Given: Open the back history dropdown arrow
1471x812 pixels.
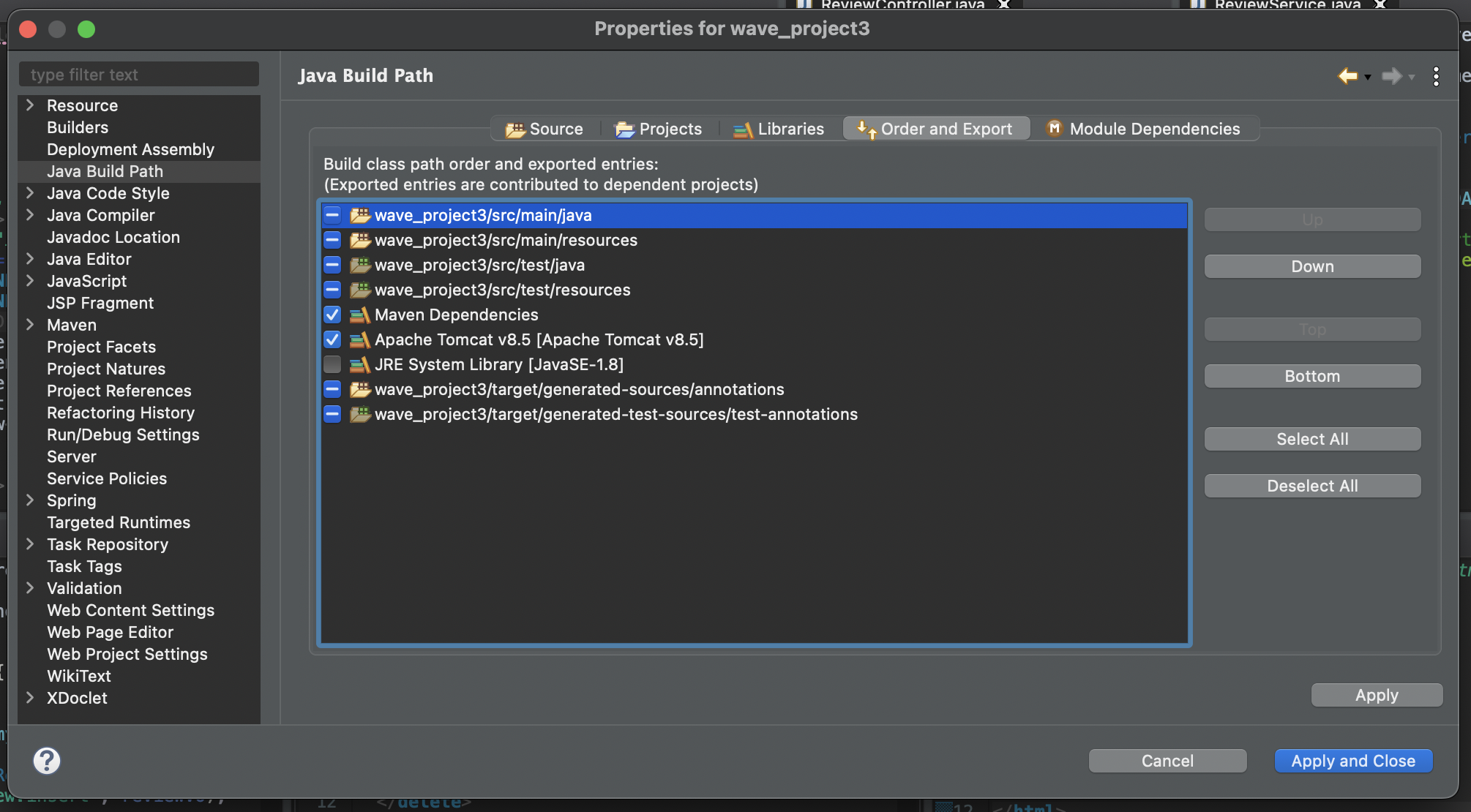Looking at the screenshot, I should tap(1367, 77).
